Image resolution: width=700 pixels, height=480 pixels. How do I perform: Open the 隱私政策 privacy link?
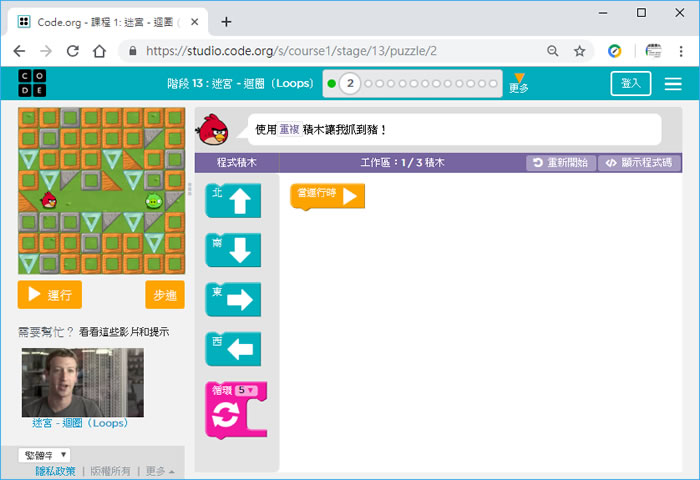click(x=55, y=471)
